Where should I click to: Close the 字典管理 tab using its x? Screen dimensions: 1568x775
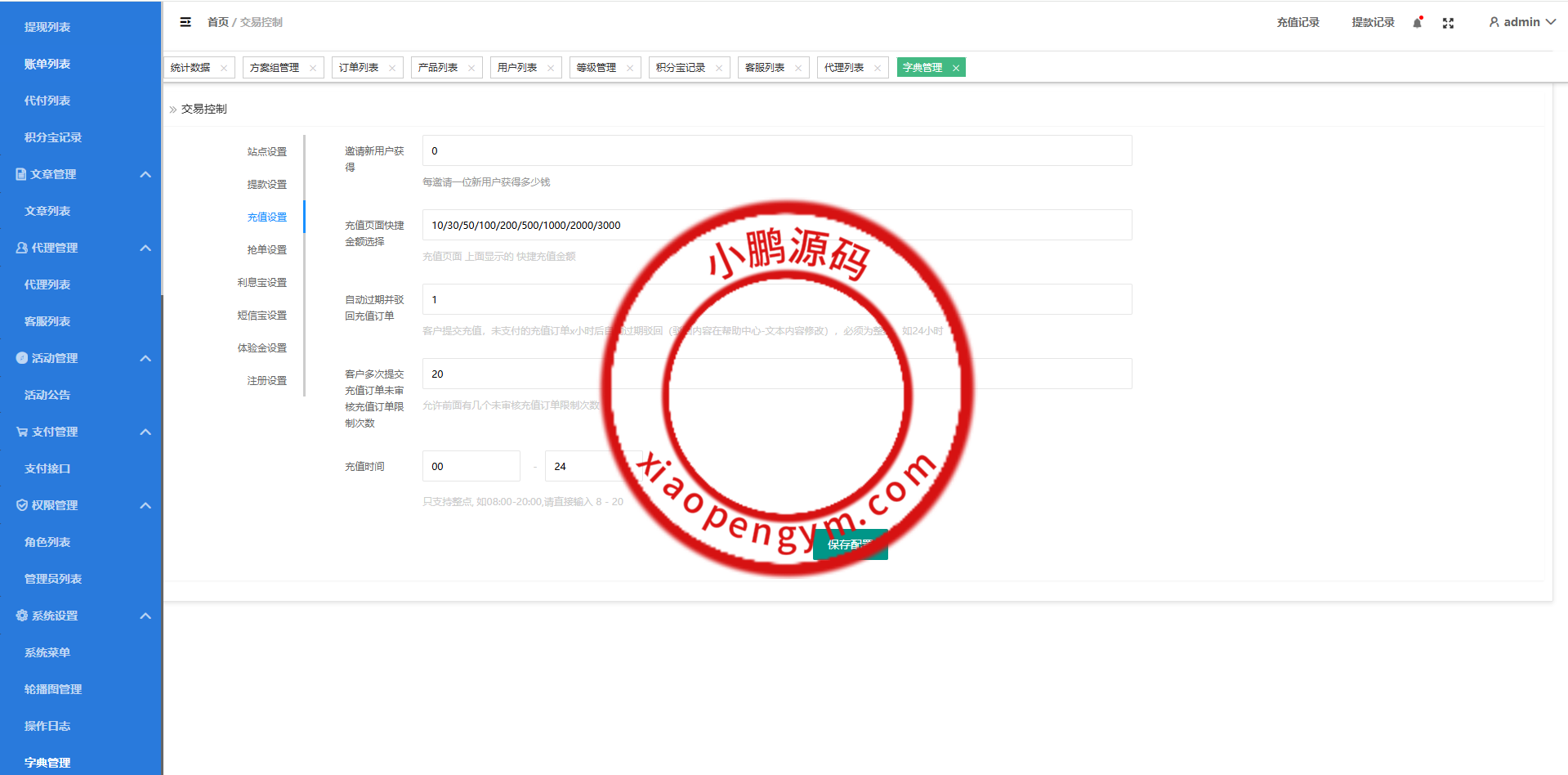pos(955,68)
